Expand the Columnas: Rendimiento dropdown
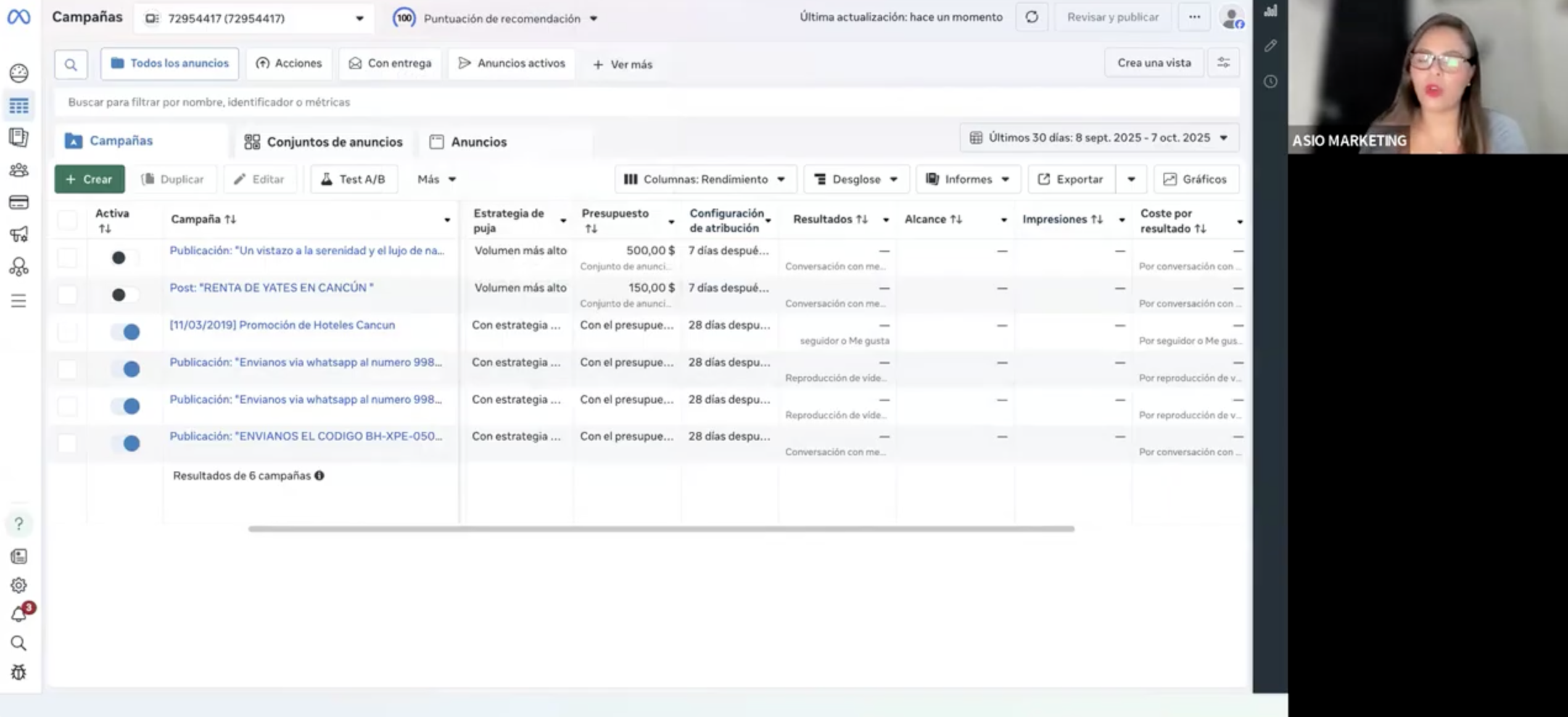Viewport: 1568px width, 717px height. (705, 179)
